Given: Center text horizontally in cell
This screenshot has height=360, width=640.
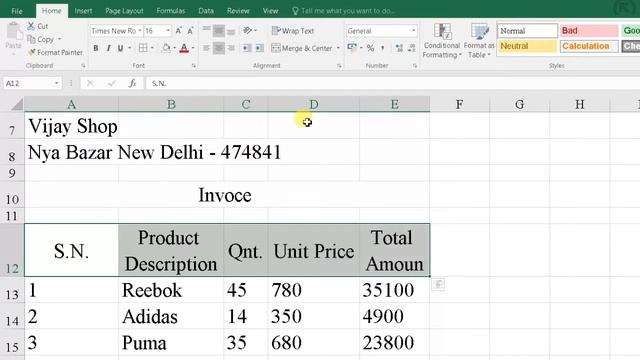Looking at the screenshot, I should click(219, 48).
